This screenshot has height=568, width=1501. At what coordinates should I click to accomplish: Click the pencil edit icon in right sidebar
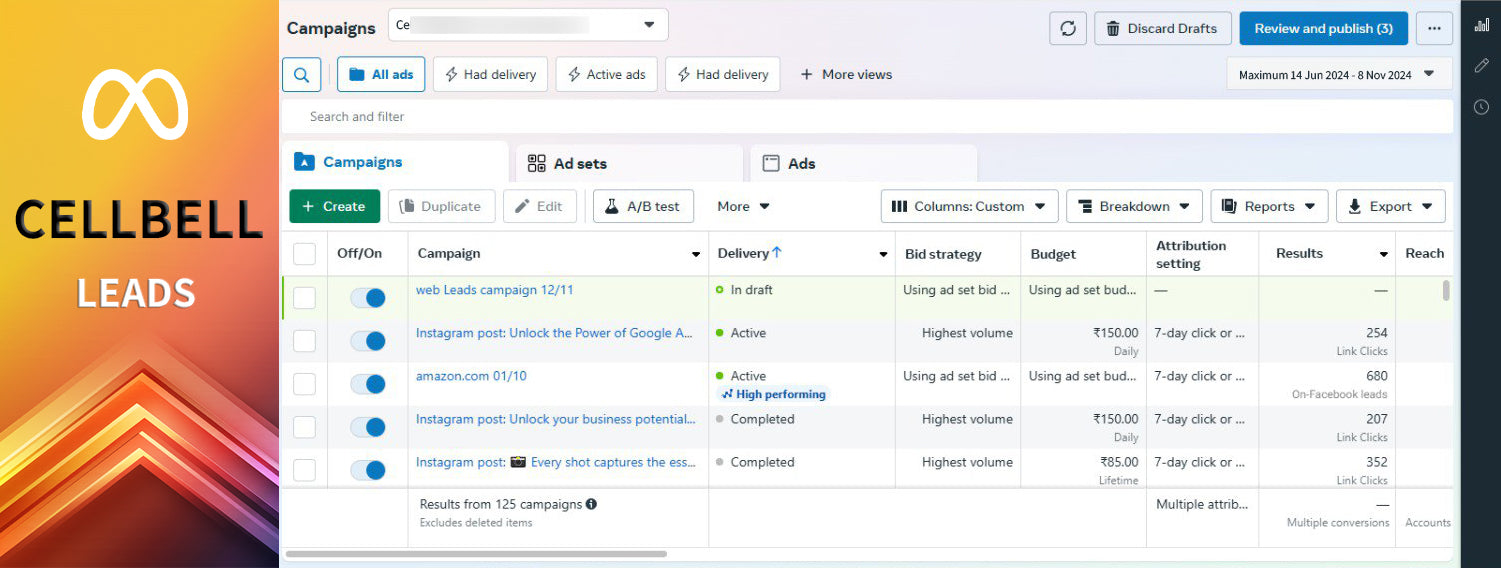coord(1481,65)
